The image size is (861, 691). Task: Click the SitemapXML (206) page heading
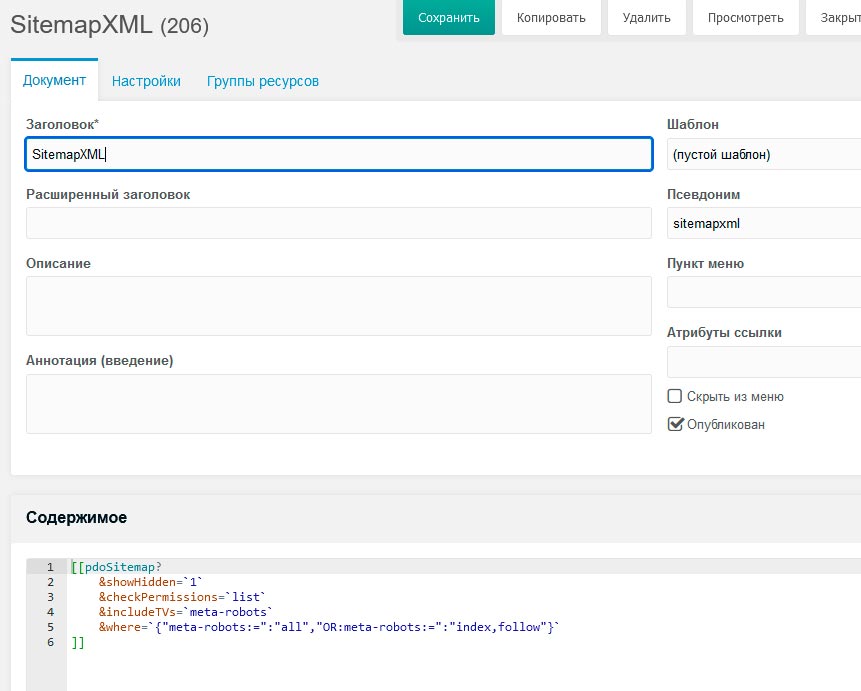(109, 25)
